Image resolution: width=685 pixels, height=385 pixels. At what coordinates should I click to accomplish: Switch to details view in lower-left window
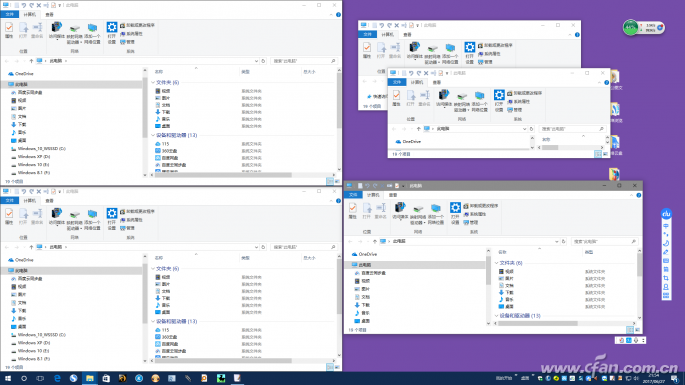pyautogui.click(x=330, y=367)
